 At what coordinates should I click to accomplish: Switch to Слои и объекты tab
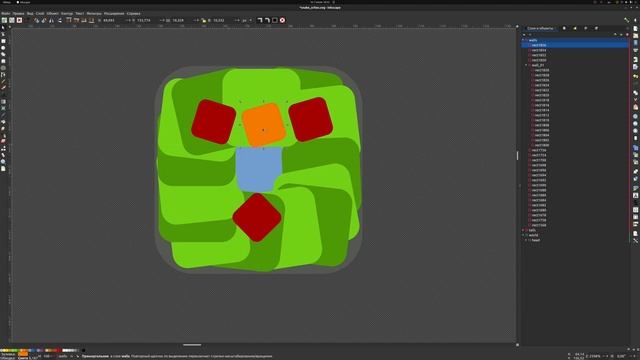[540, 29]
